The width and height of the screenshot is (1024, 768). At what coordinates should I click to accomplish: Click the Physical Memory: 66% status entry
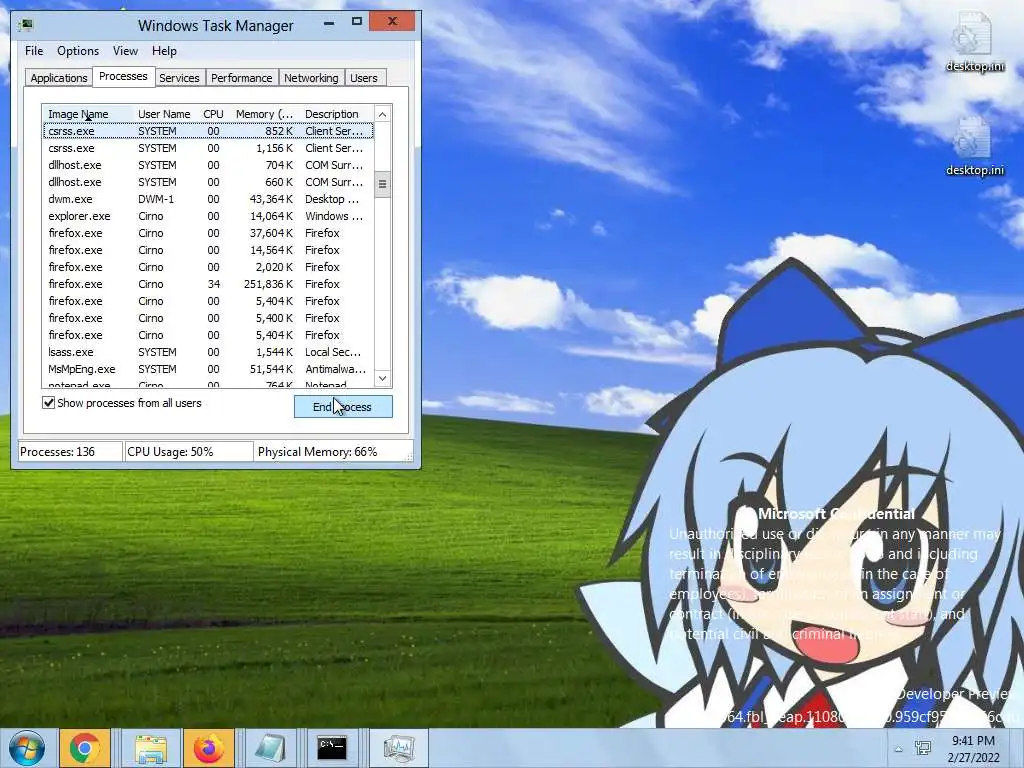point(333,452)
